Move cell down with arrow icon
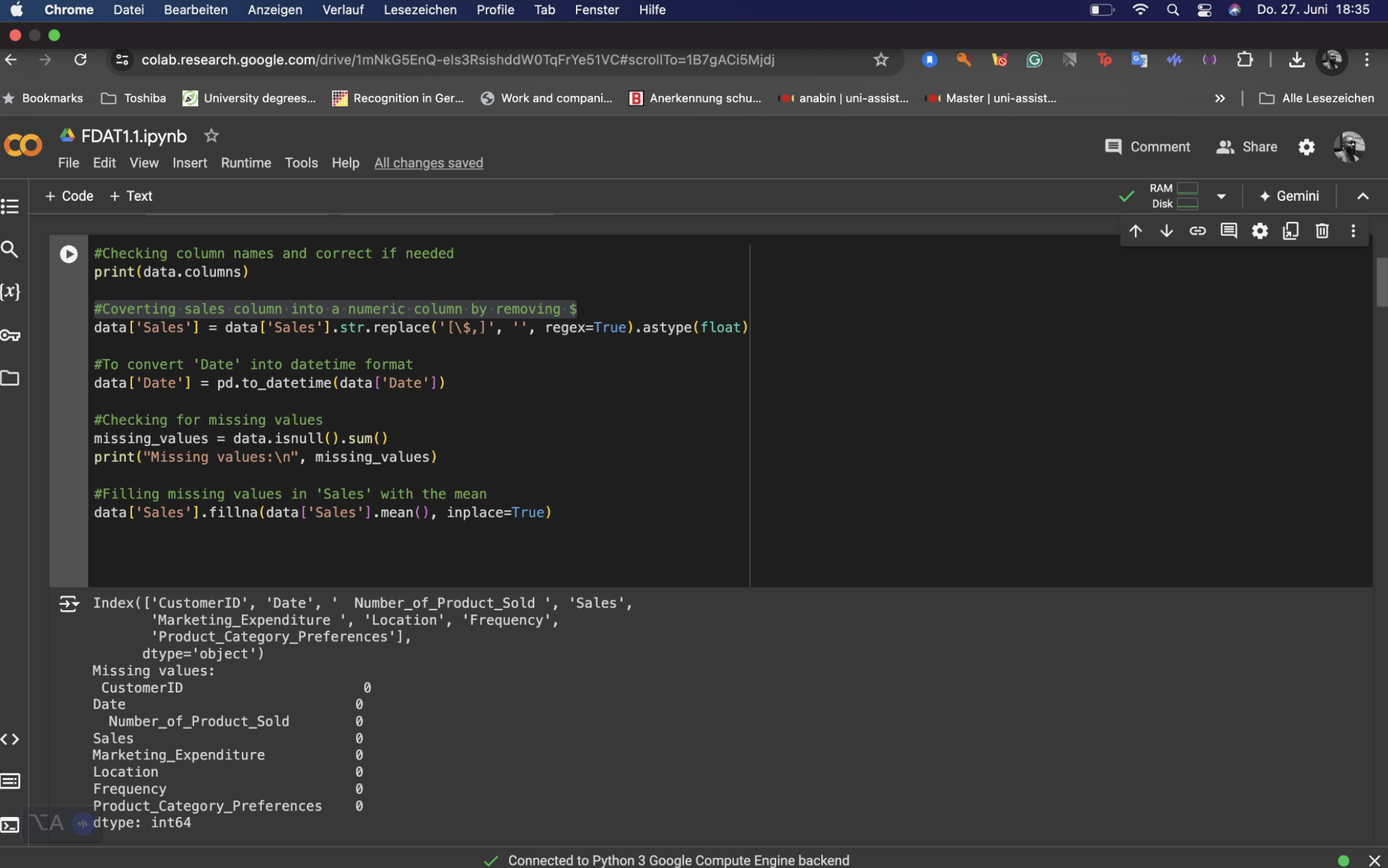 tap(1166, 231)
